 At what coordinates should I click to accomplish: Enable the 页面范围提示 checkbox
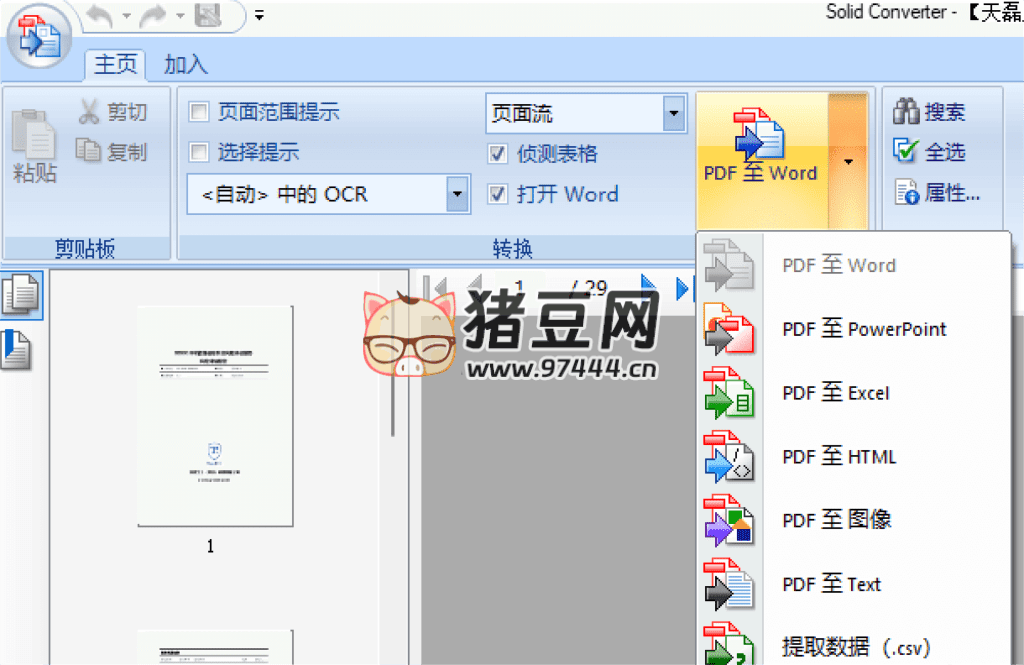(199, 112)
